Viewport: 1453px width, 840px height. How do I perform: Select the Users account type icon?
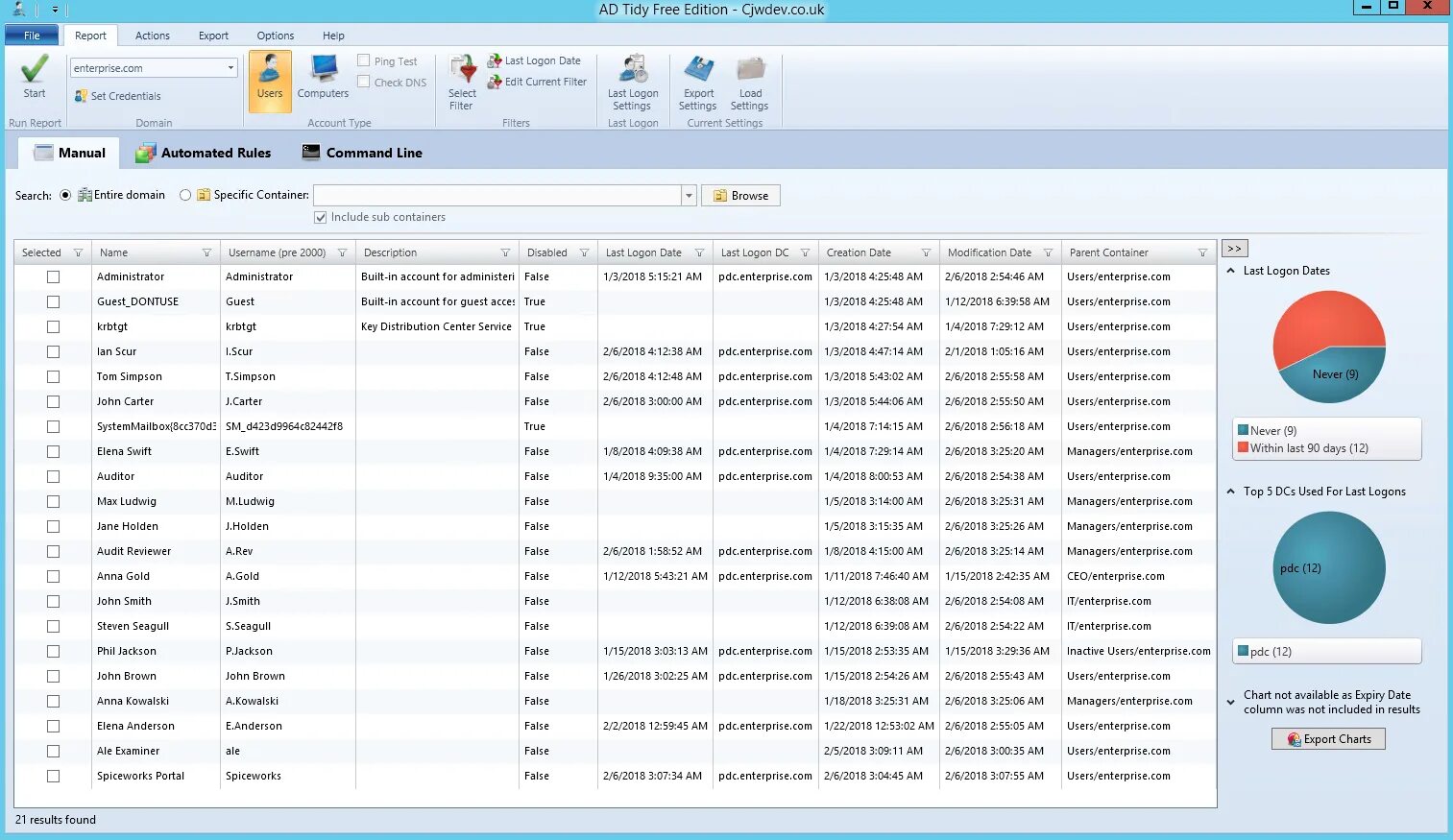pyautogui.click(x=270, y=69)
